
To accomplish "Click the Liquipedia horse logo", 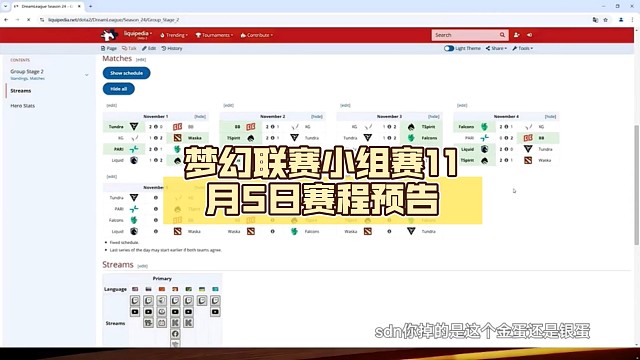I will click(x=109, y=35).
